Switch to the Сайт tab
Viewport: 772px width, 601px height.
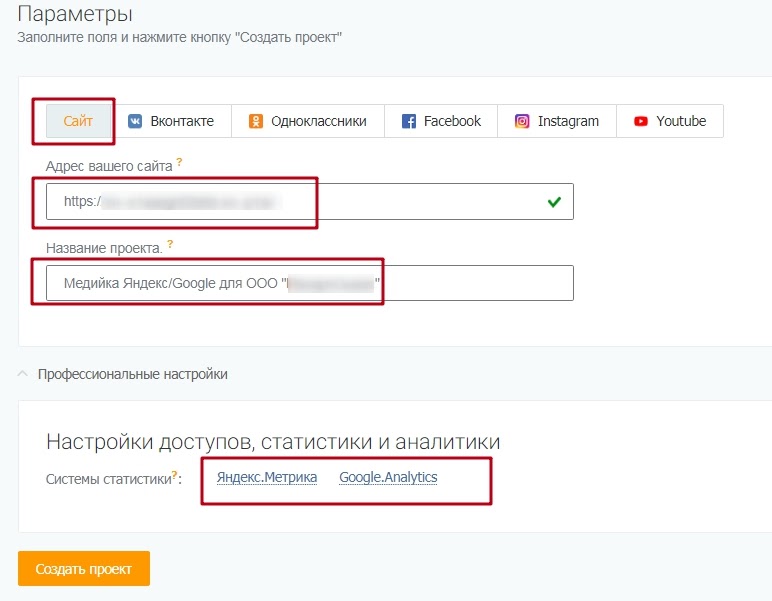point(78,121)
